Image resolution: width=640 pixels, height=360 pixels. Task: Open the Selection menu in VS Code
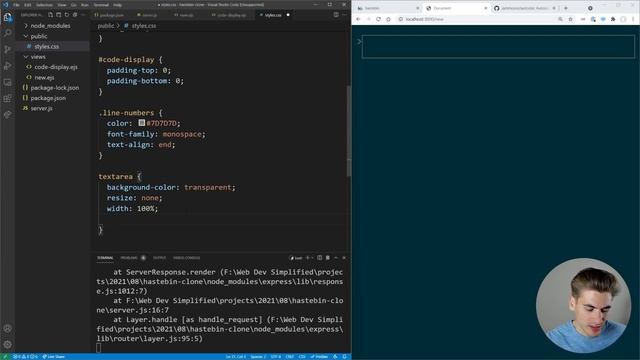[x=44, y=4]
